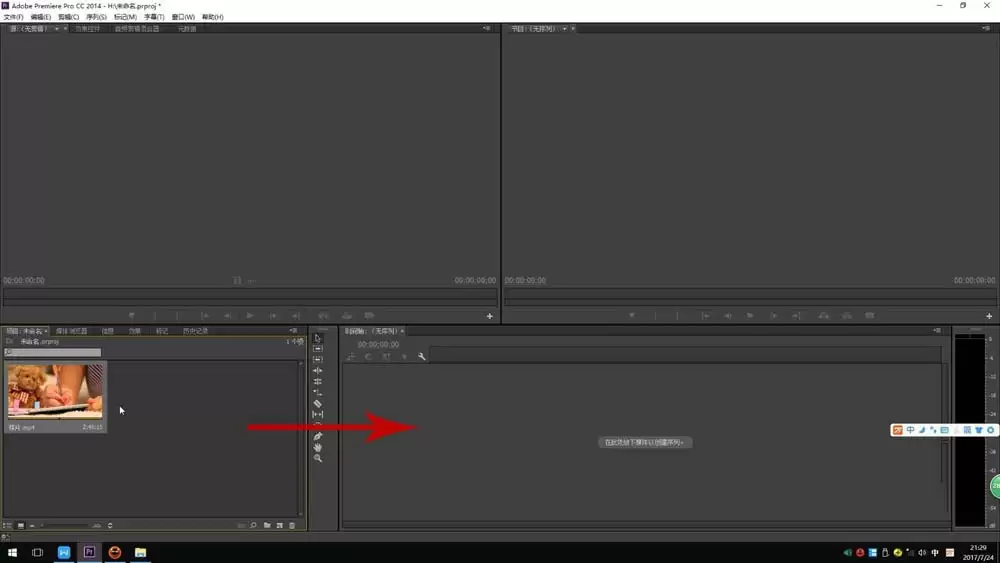Switch project panel to list view
This screenshot has height=563, width=1000.
point(8,525)
